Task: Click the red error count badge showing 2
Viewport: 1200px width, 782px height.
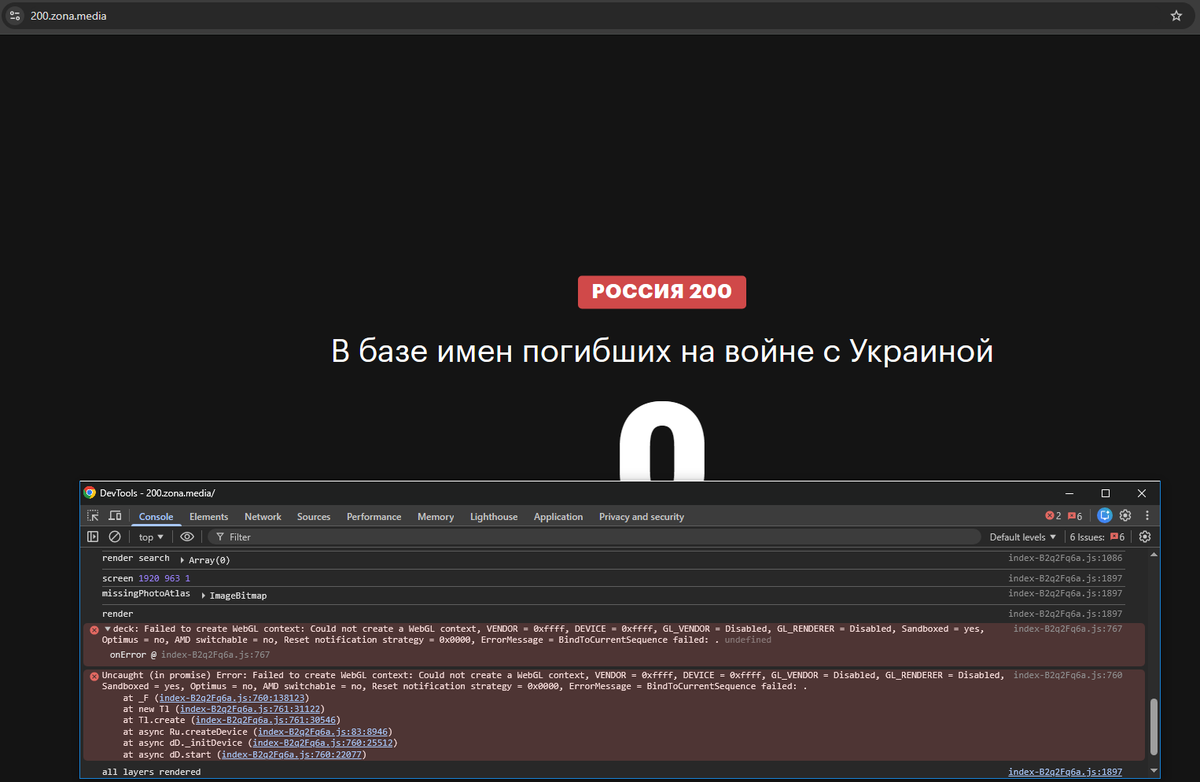Action: click(x=1053, y=516)
